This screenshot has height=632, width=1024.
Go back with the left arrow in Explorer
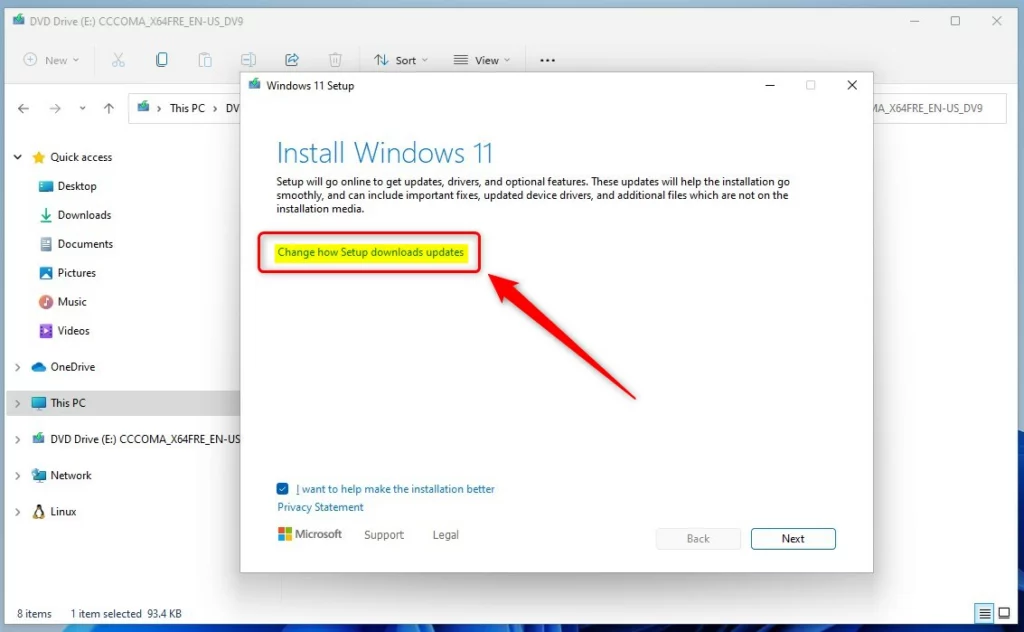pyautogui.click(x=24, y=108)
